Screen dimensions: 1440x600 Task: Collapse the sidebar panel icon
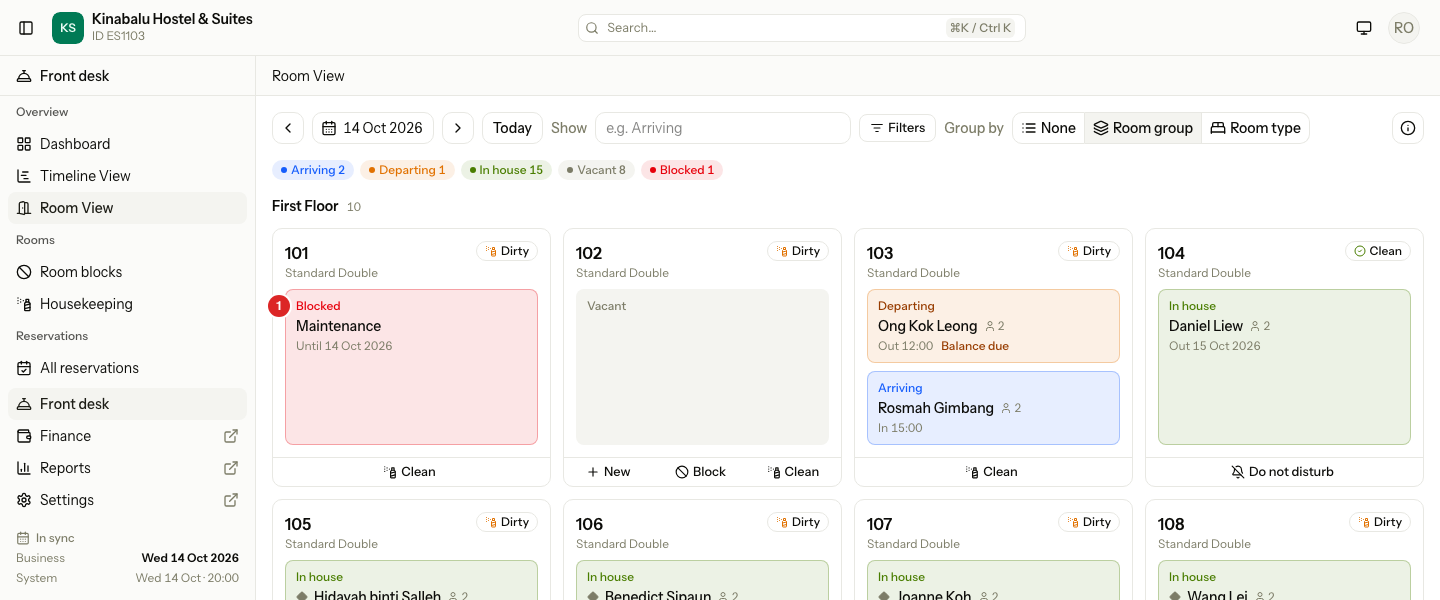click(x=26, y=28)
